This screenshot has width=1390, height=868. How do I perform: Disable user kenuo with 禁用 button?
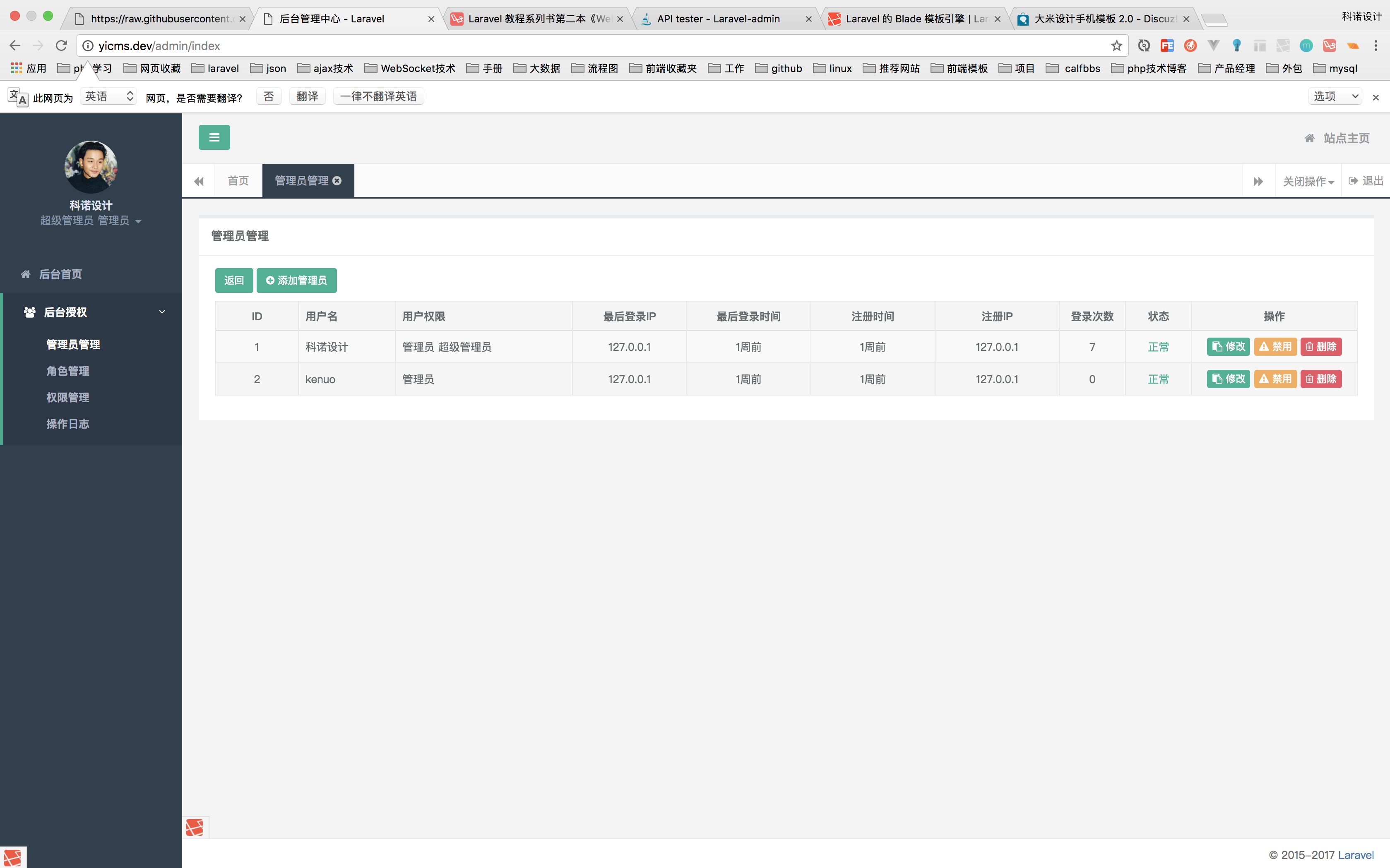tap(1275, 379)
